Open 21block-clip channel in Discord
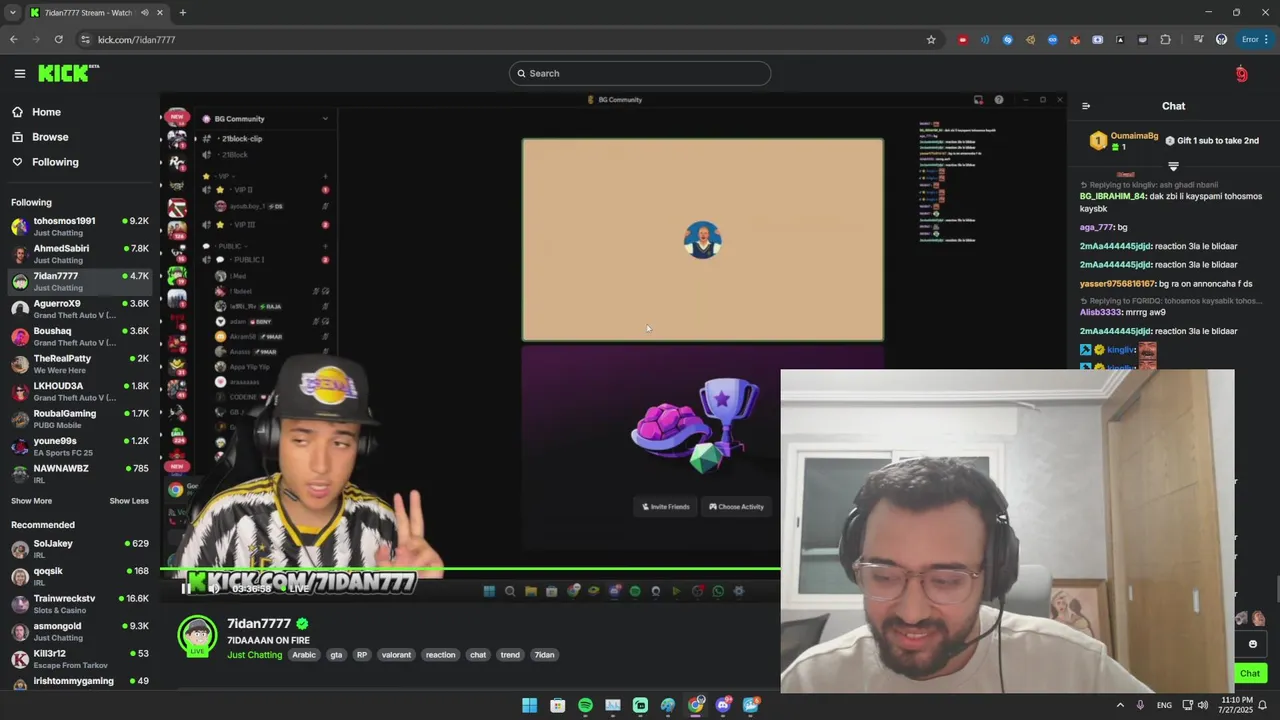The height and width of the screenshot is (720, 1280). click(242, 139)
